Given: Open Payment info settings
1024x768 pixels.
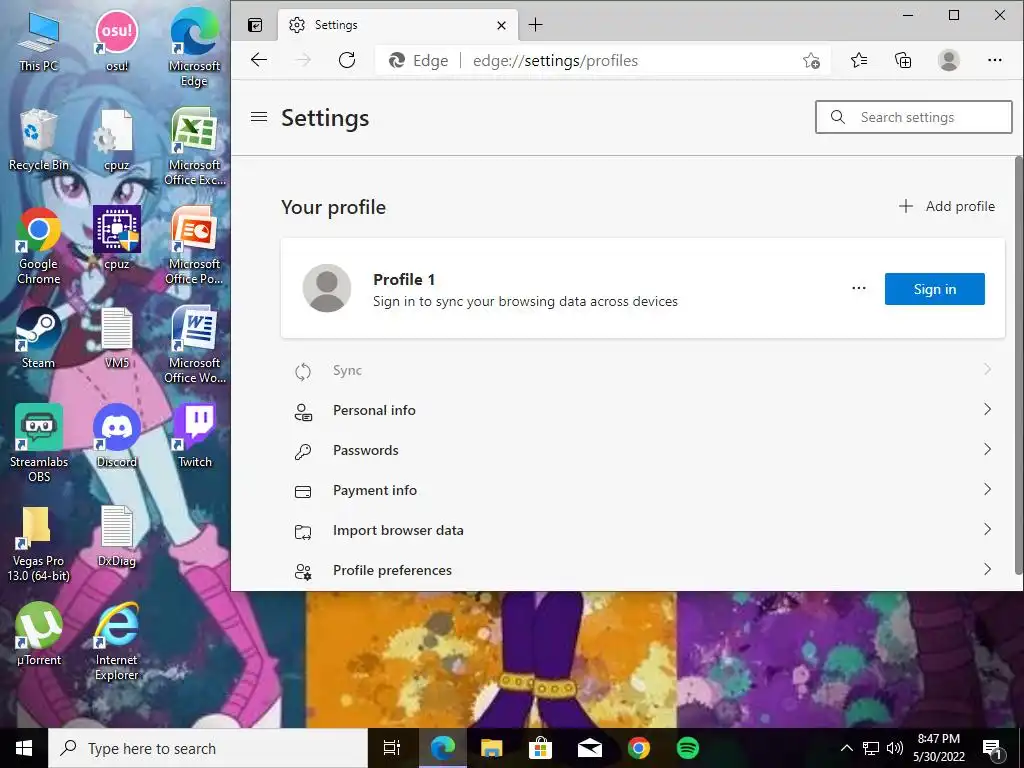Looking at the screenshot, I should tap(643, 490).
